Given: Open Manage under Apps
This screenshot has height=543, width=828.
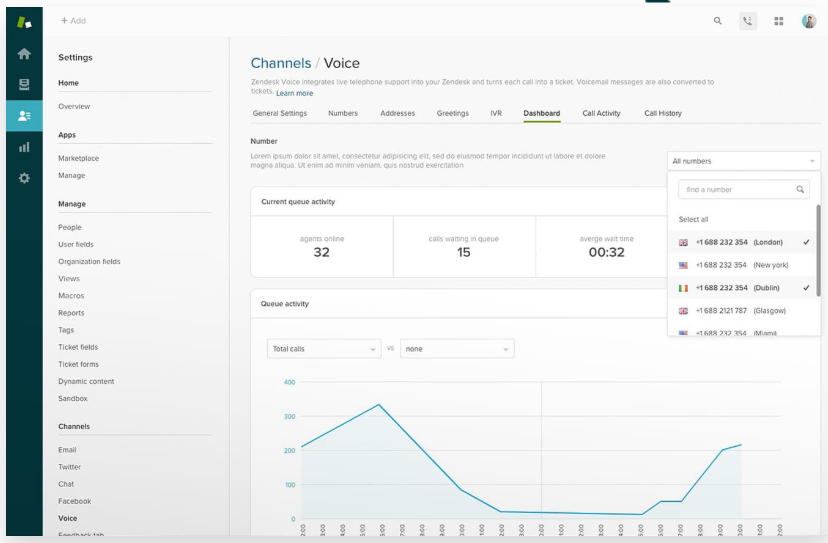Looking at the screenshot, I should click(x=71, y=175).
